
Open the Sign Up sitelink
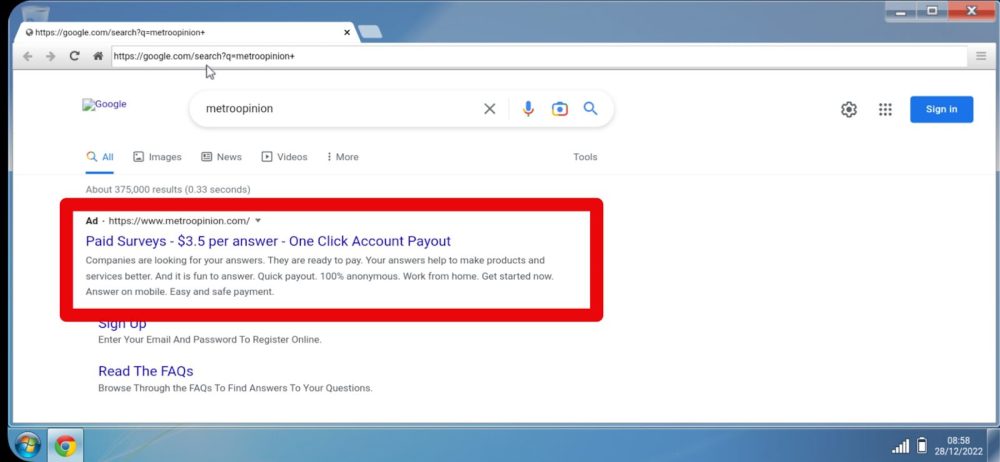click(122, 325)
